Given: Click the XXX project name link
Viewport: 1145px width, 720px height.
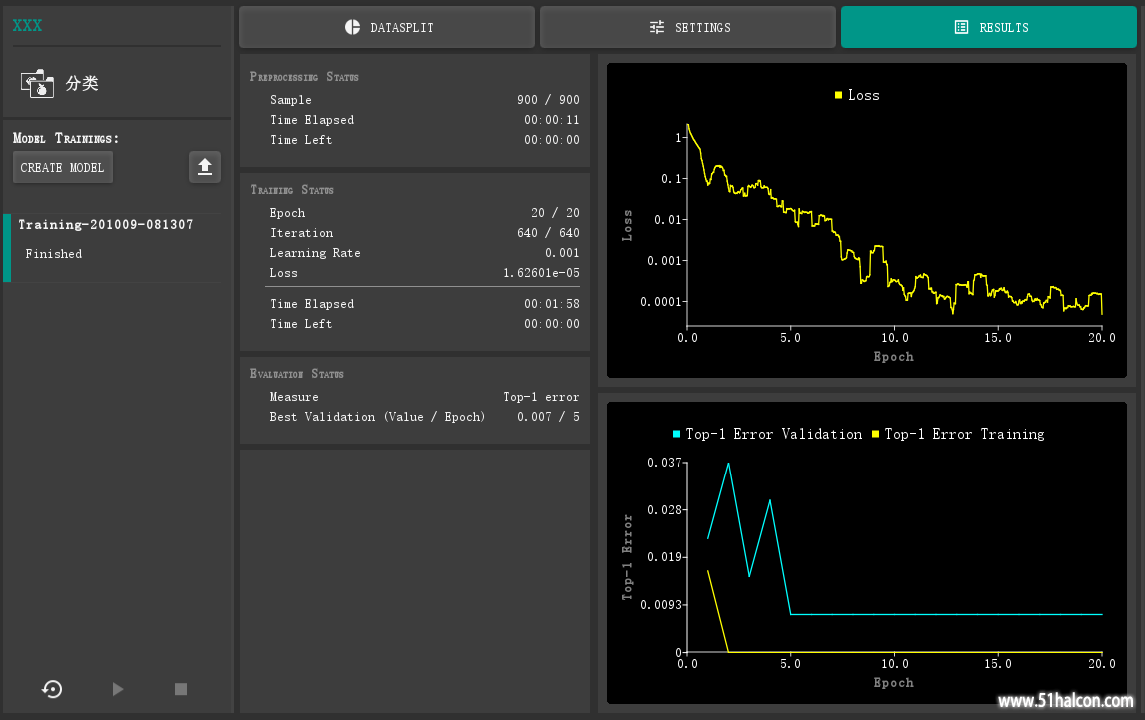Looking at the screenshot, I should (28, 26).
